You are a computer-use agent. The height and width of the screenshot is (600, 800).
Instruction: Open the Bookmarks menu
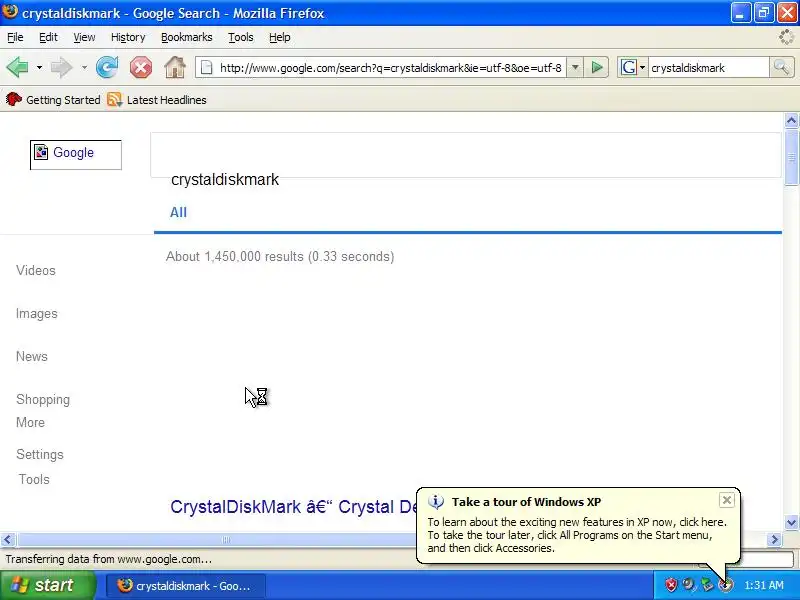pos(186,37)
